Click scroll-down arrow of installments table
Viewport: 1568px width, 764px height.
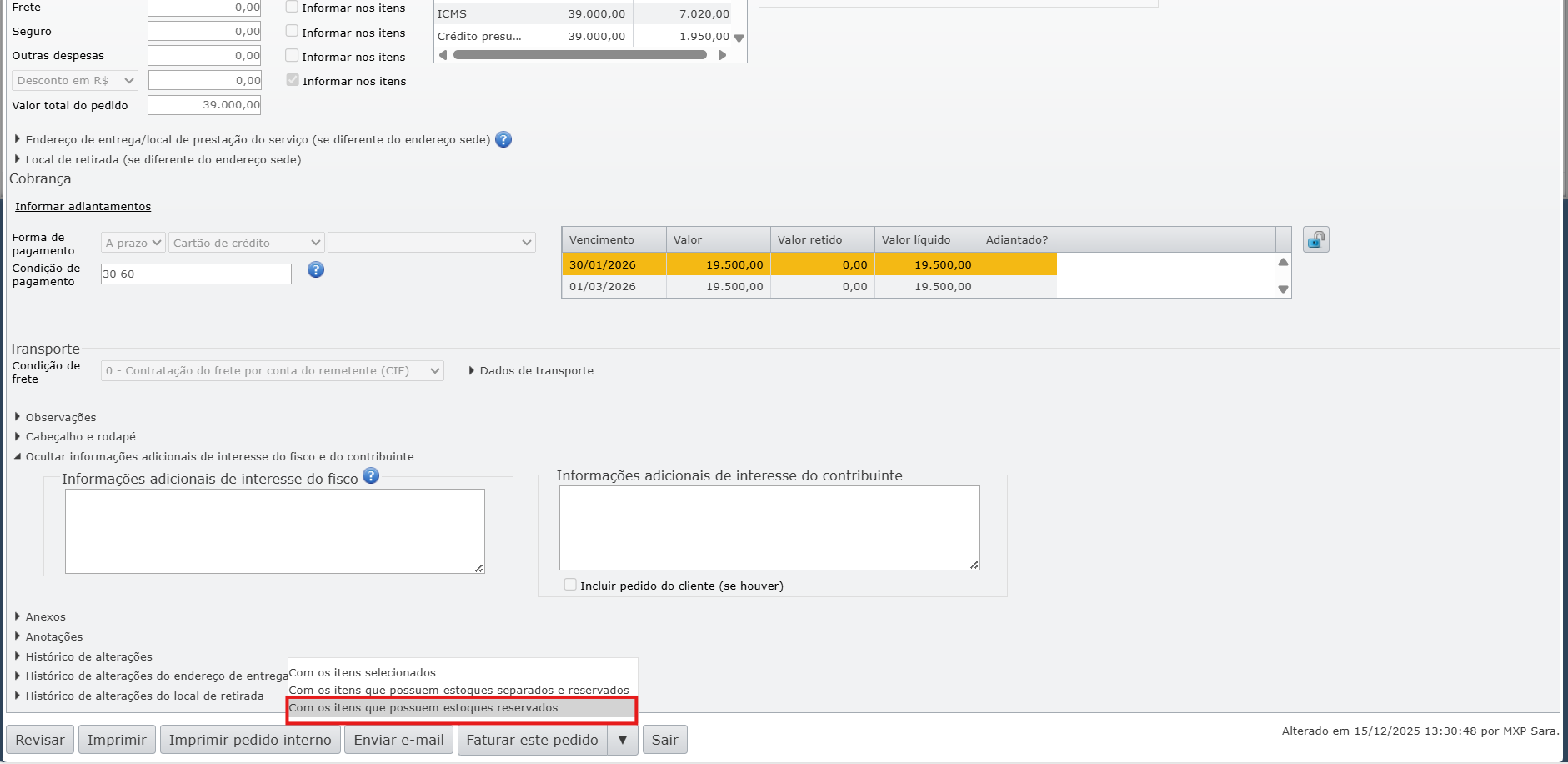[x=1283, y=289]
